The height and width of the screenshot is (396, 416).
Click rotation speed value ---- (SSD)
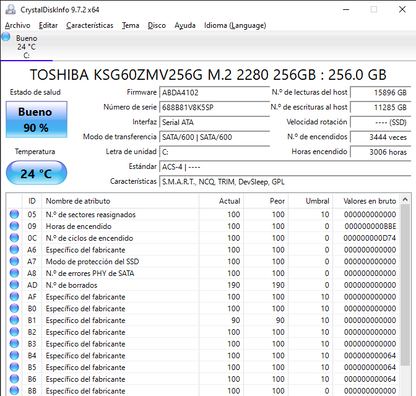[381, 122]
